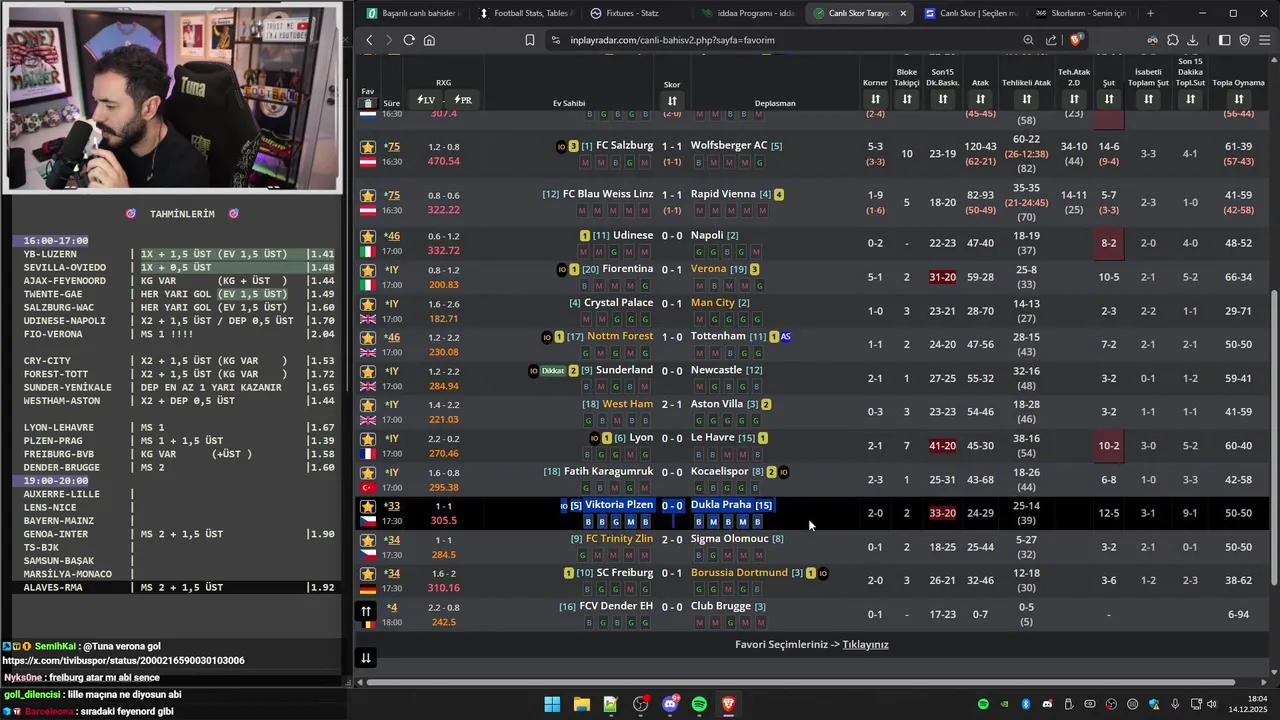The image size is (1280, 720).
Task: Click the trash icon under Fav header
Action: click(x=368, y=103)
